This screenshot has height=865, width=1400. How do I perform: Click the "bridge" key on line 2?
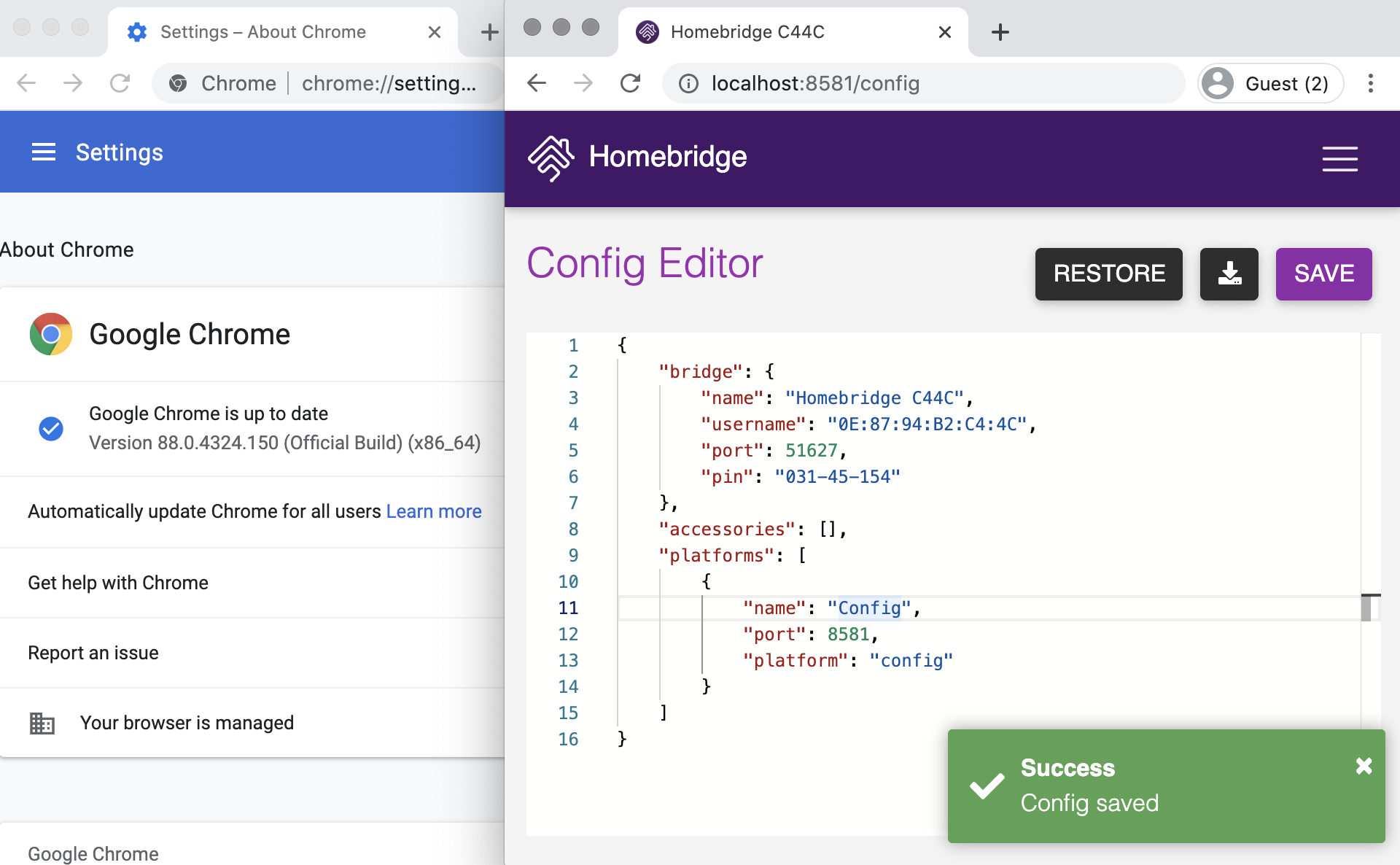coord(701,372)
